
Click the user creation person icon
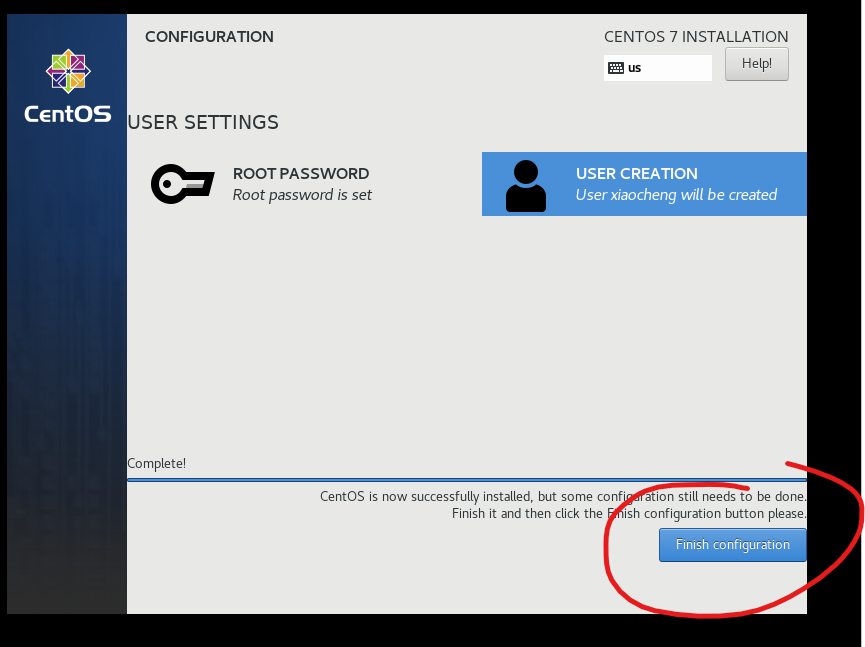tap(526, 186)
